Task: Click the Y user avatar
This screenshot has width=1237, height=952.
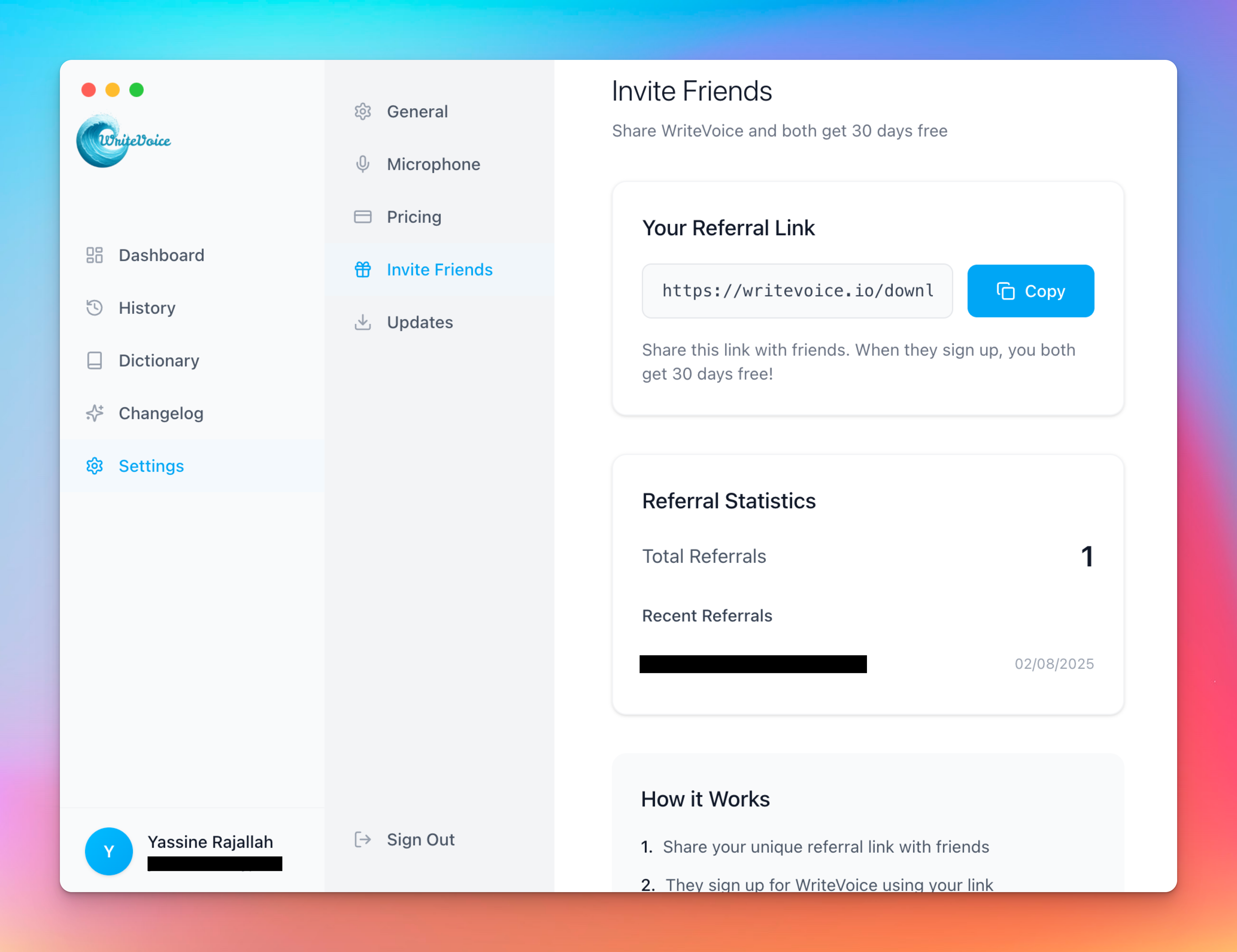Action: 109,851
